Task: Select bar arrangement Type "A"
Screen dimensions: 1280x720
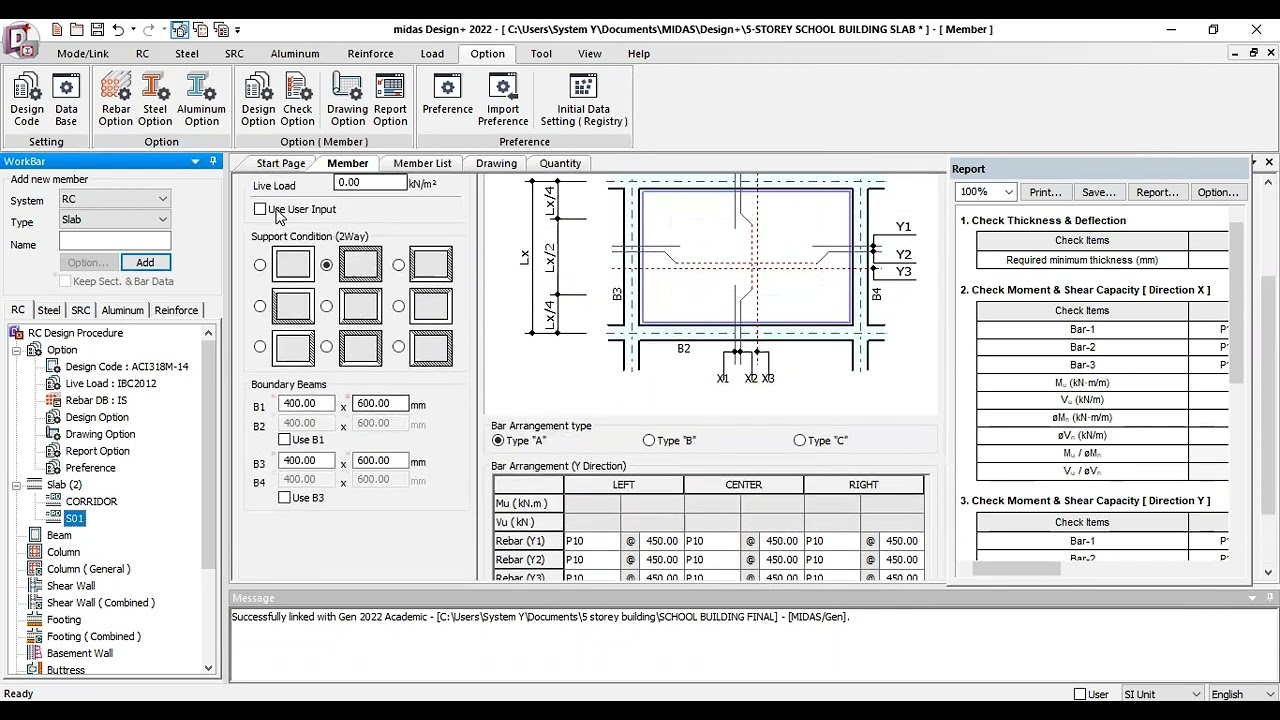Action: [498, 440]
